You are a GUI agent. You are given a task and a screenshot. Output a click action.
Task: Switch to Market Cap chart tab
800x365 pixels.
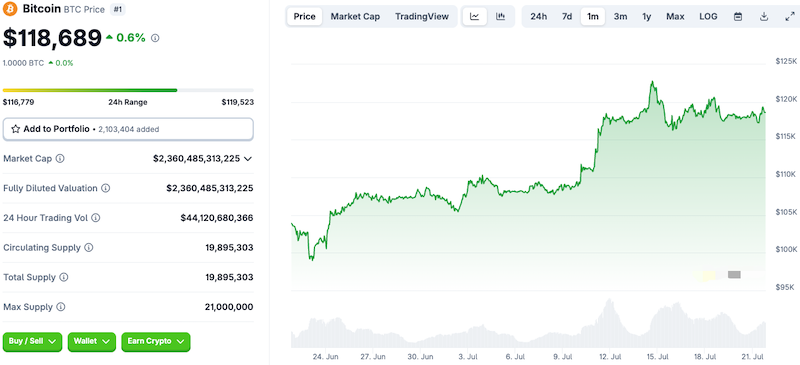pos(355,16)
